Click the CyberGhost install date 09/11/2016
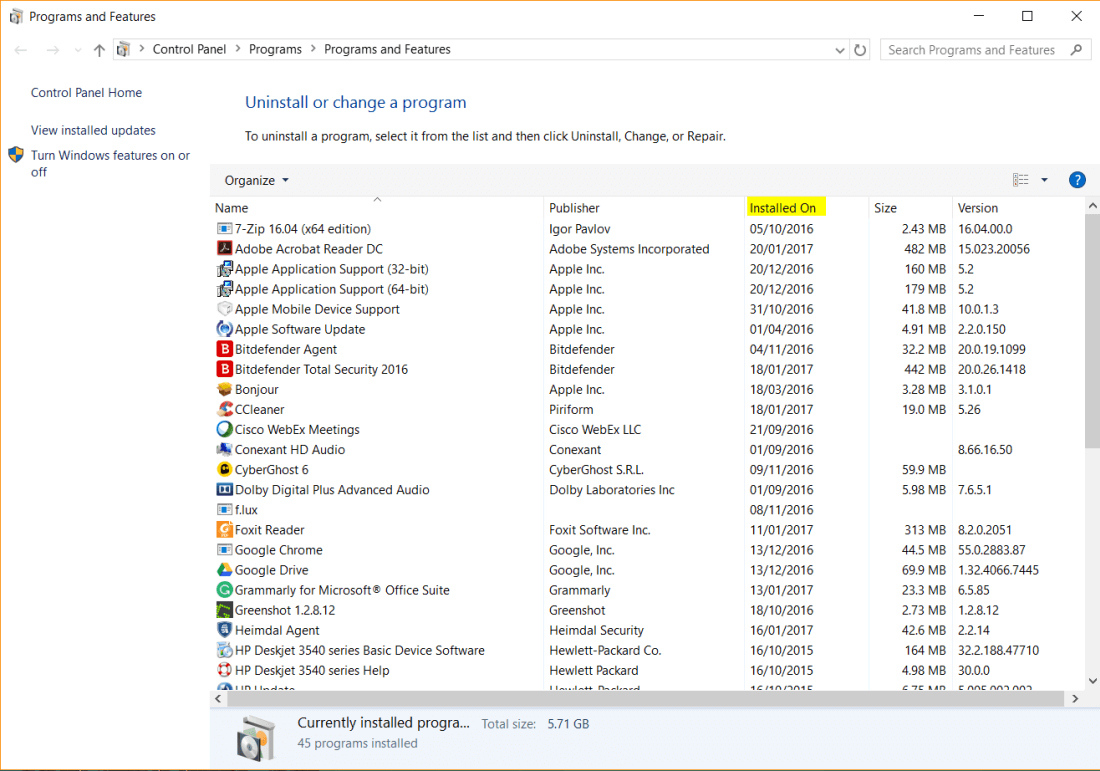Screen dimensions: 1100x771 pyautogui.click(x=782, y=470)
